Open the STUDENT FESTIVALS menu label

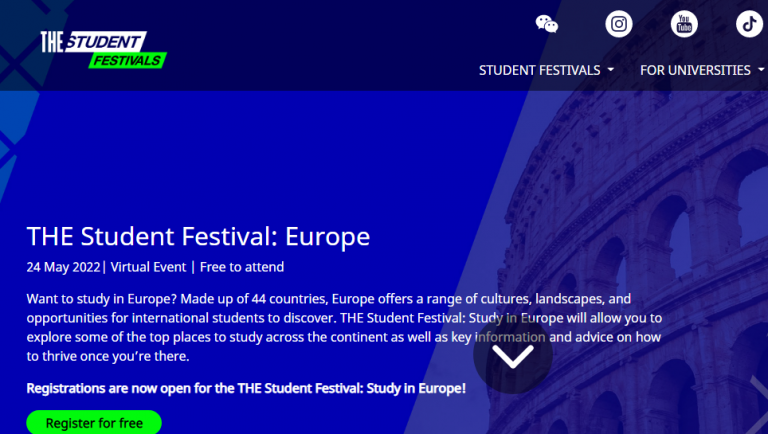[539, 71]
